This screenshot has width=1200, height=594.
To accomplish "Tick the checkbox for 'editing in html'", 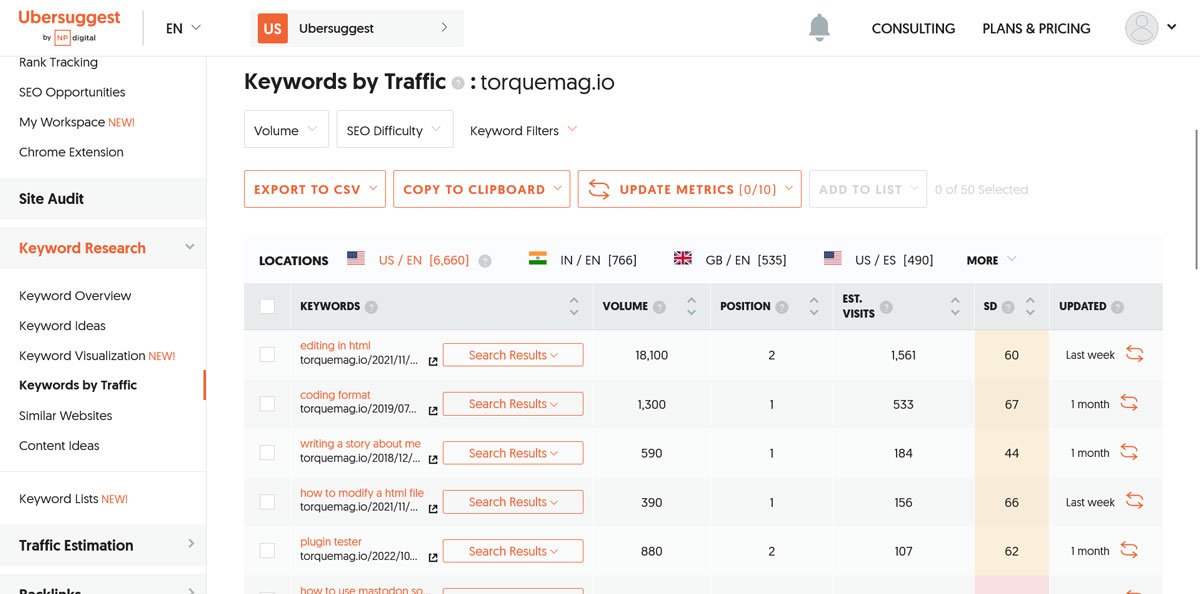I will (267, 354).
